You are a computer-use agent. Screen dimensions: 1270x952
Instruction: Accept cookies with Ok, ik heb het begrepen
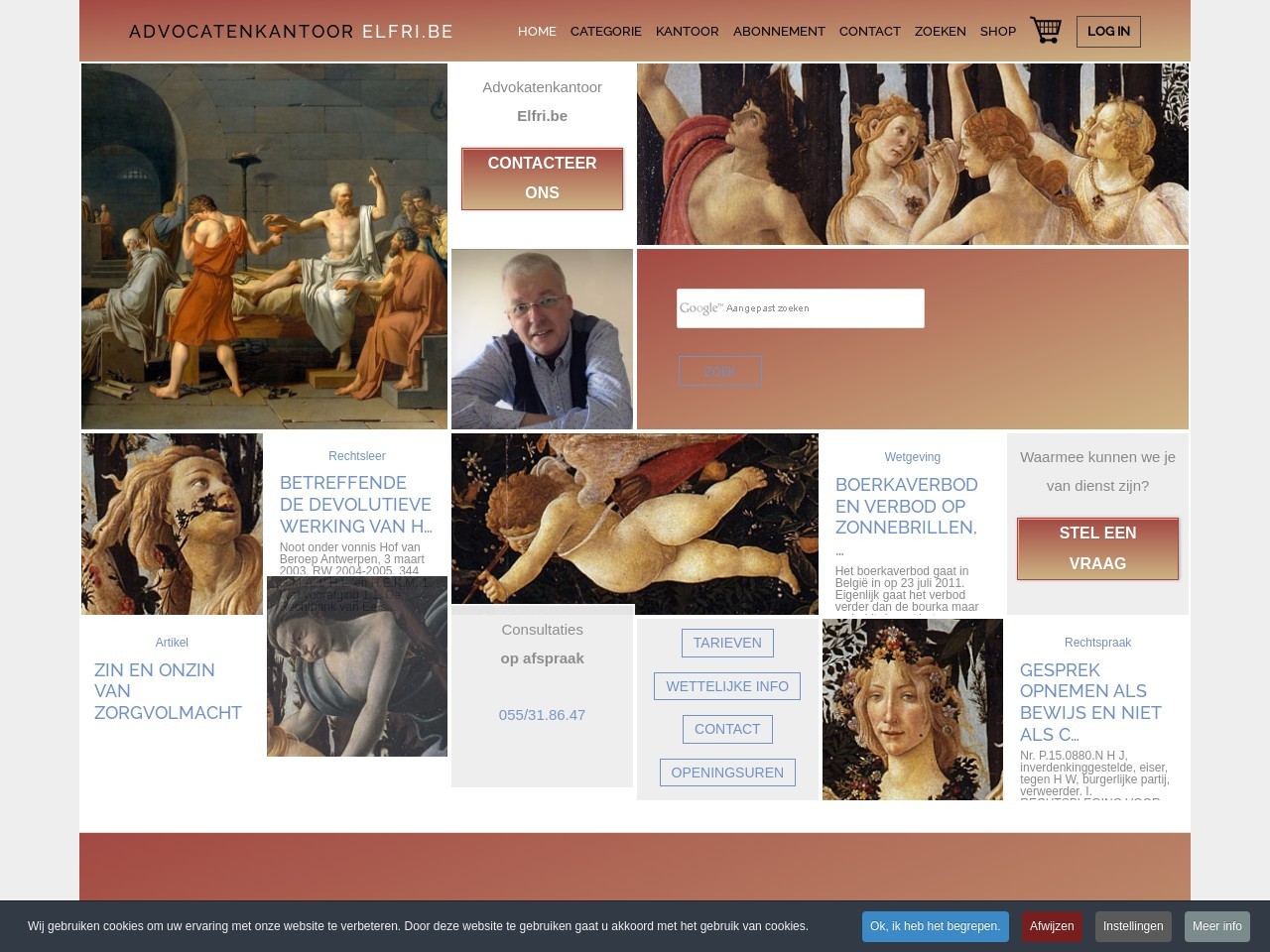(936, 926)
